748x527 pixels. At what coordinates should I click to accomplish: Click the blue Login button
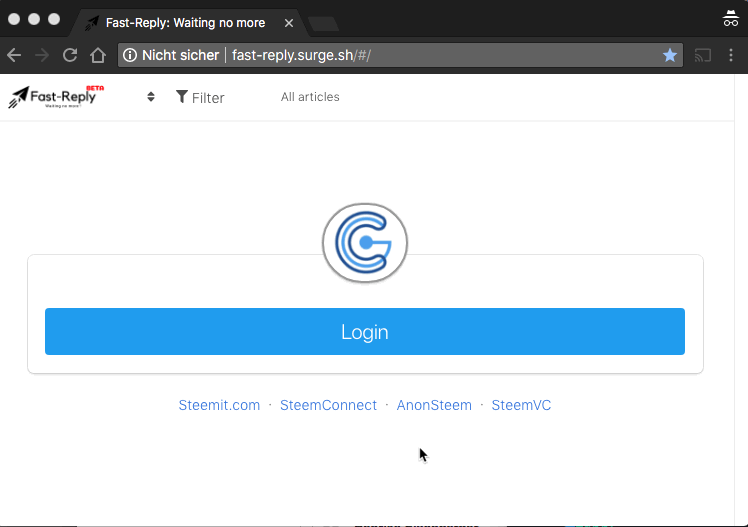(365, 331)
